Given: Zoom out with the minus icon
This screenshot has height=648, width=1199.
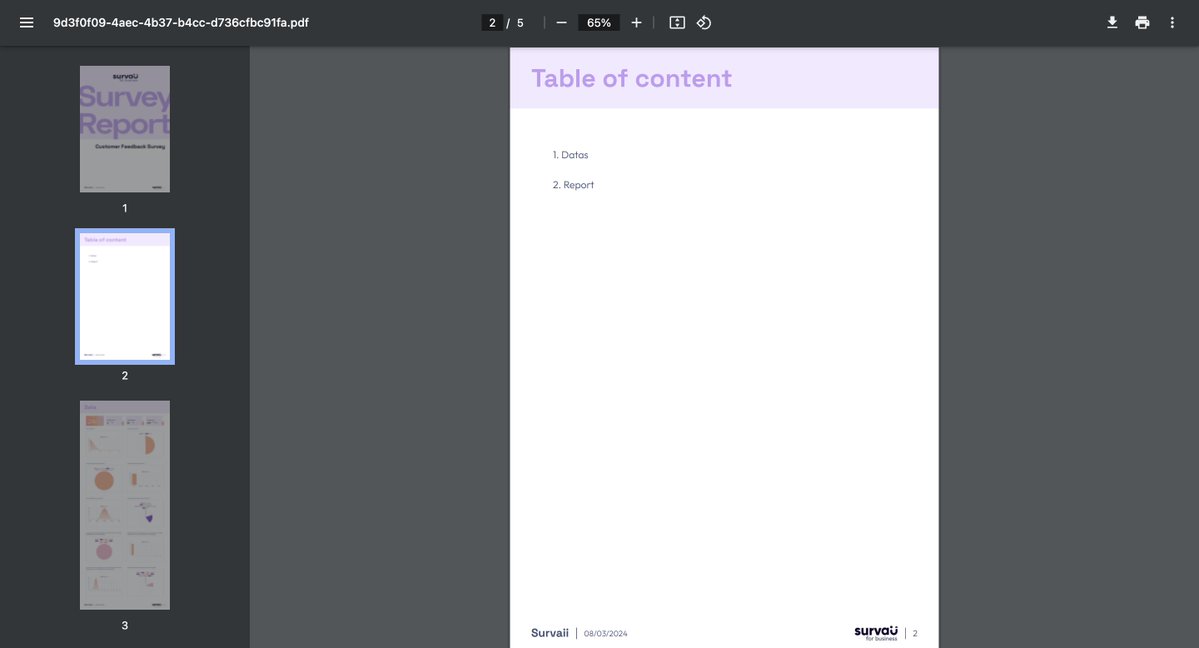Looking at the screenshot, I should 561,23.
